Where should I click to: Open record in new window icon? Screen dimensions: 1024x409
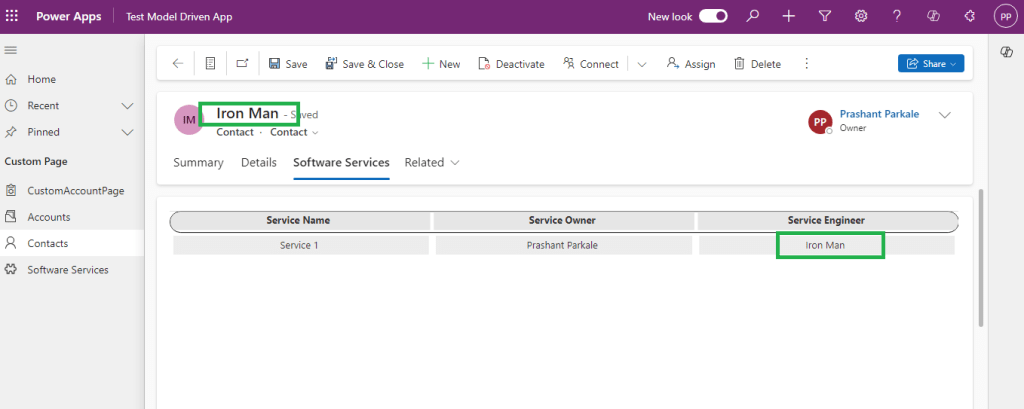coord(242,63)
